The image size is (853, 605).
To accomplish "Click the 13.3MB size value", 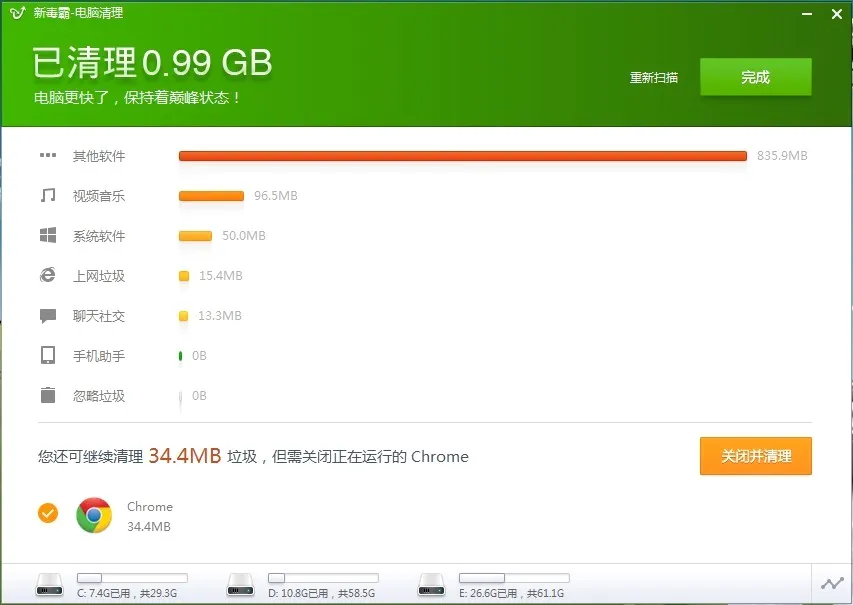I will (220, 316).
